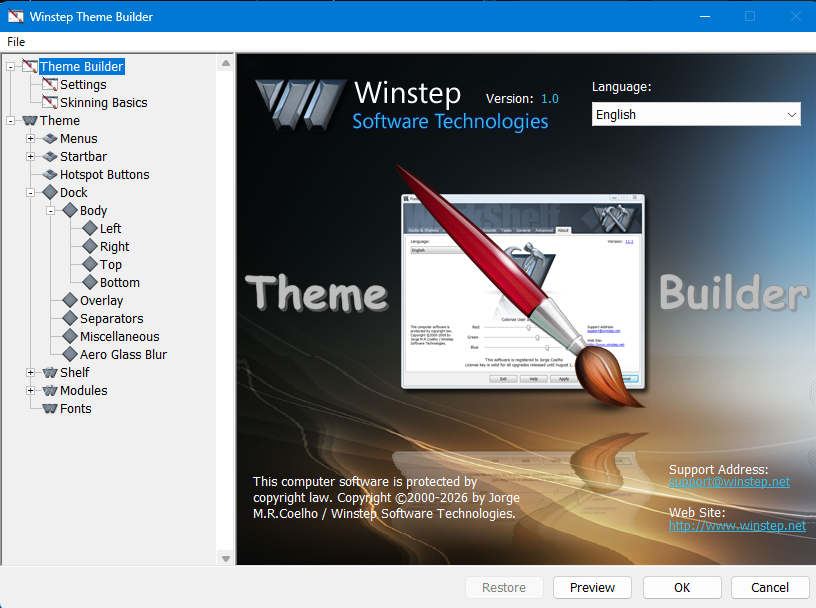The width and height of the screenshot is (816, 608).
Task: Click the Fonts node icon
Action: [x=50, y=409]
